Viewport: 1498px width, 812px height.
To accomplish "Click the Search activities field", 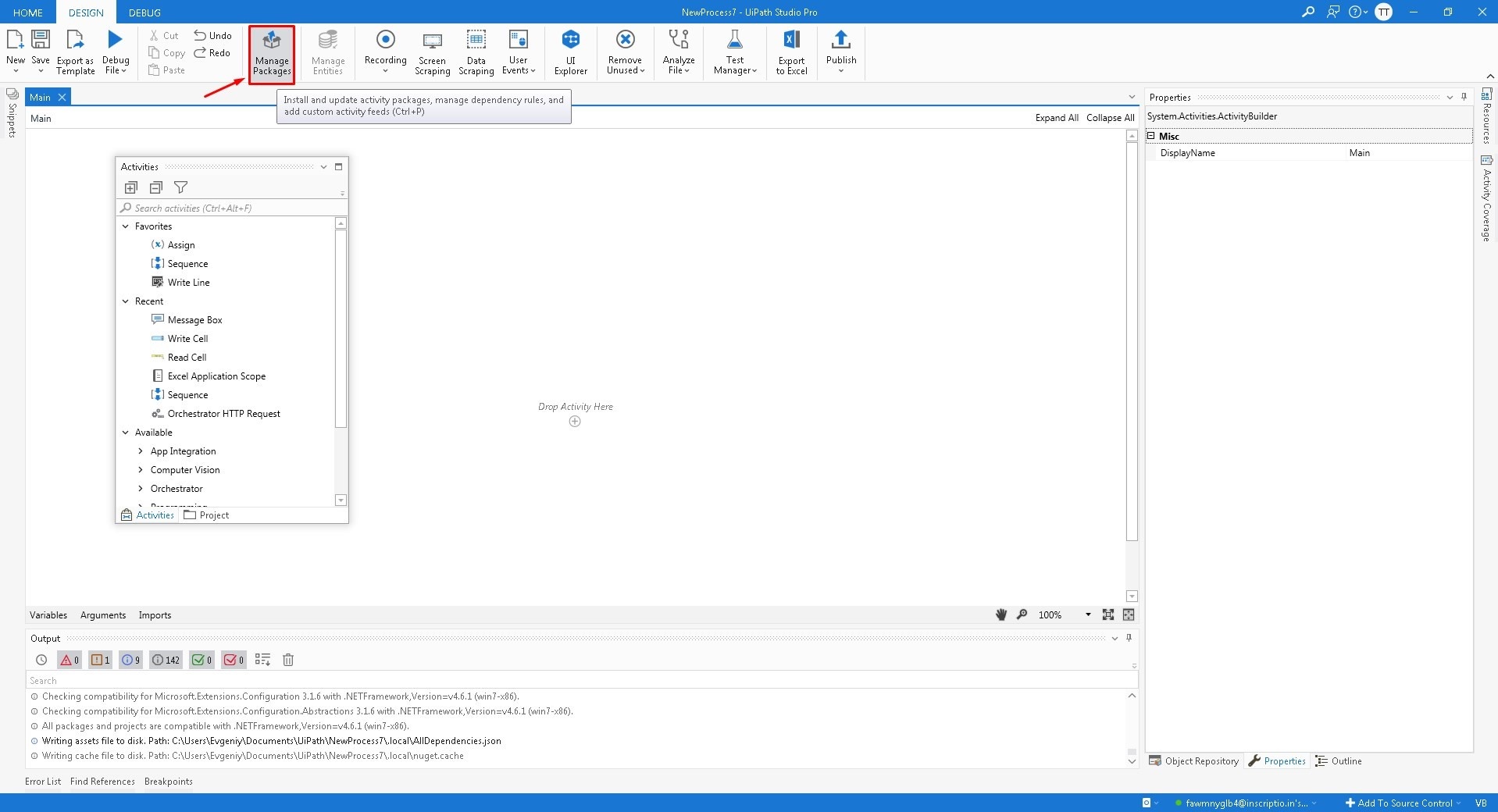I will click(x=231, y=208).
